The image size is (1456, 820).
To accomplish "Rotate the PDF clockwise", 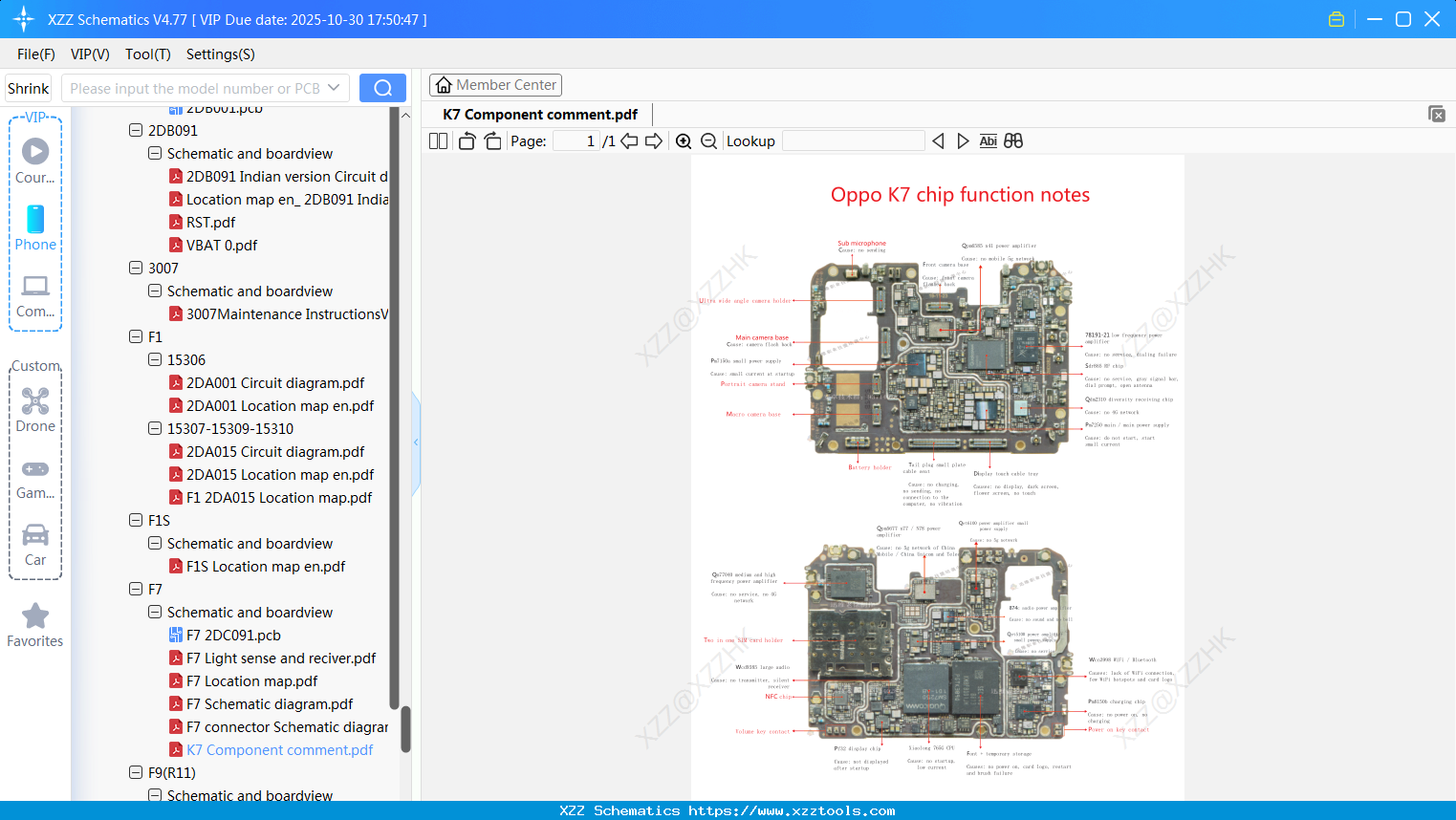I will click(x=491, y=140).
